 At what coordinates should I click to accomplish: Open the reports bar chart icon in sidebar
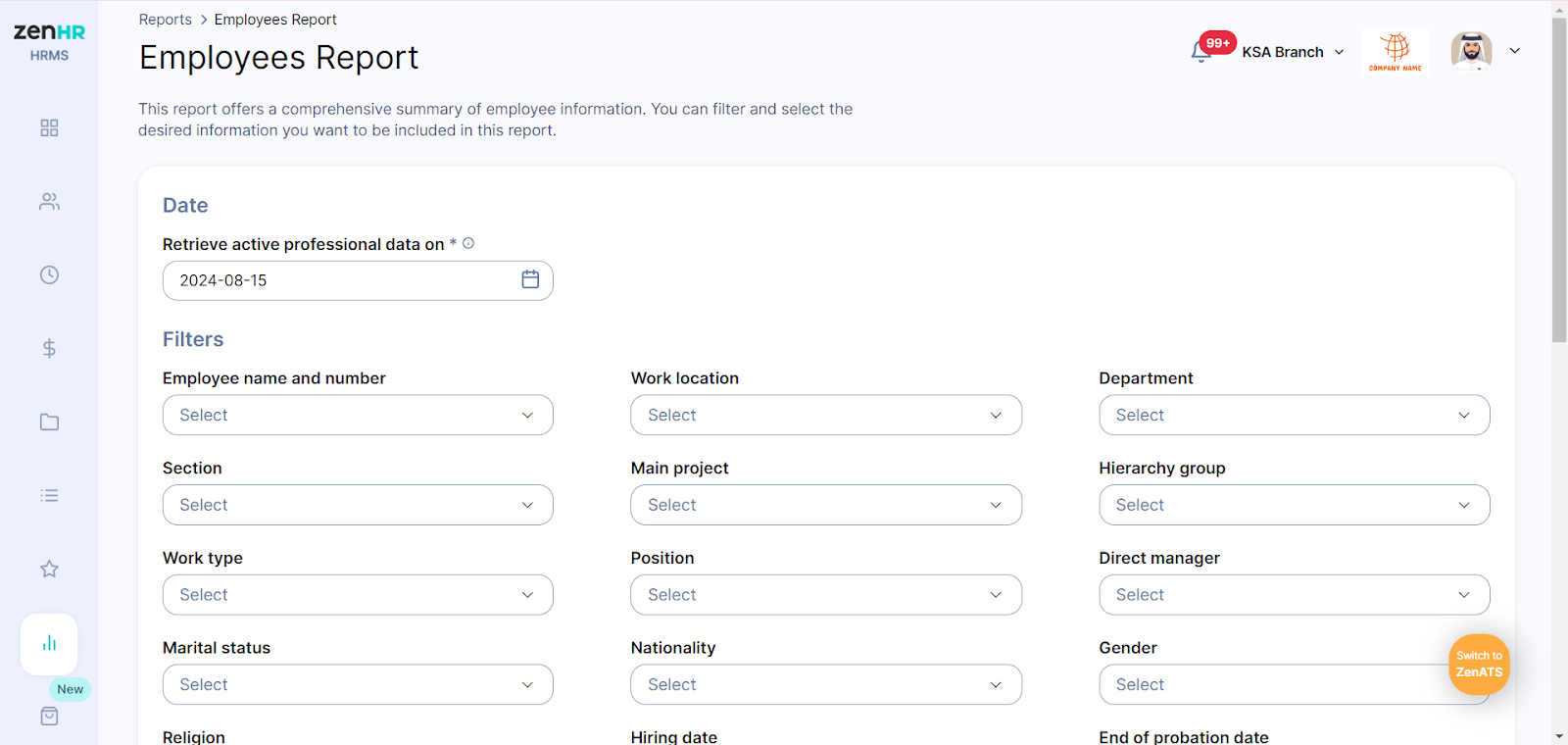pyautogui.click(x=49, y=644)
